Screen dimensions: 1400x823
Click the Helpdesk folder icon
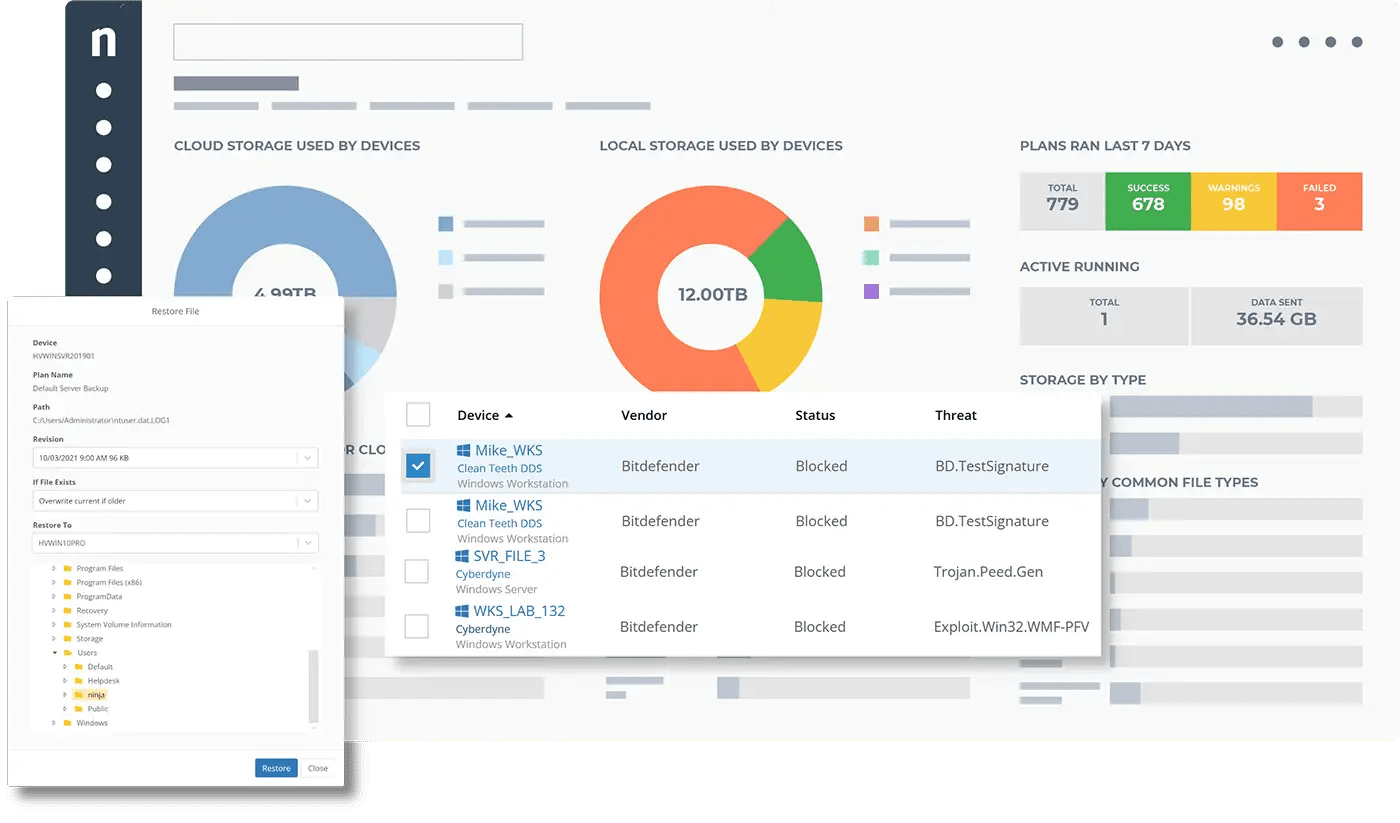80,680
